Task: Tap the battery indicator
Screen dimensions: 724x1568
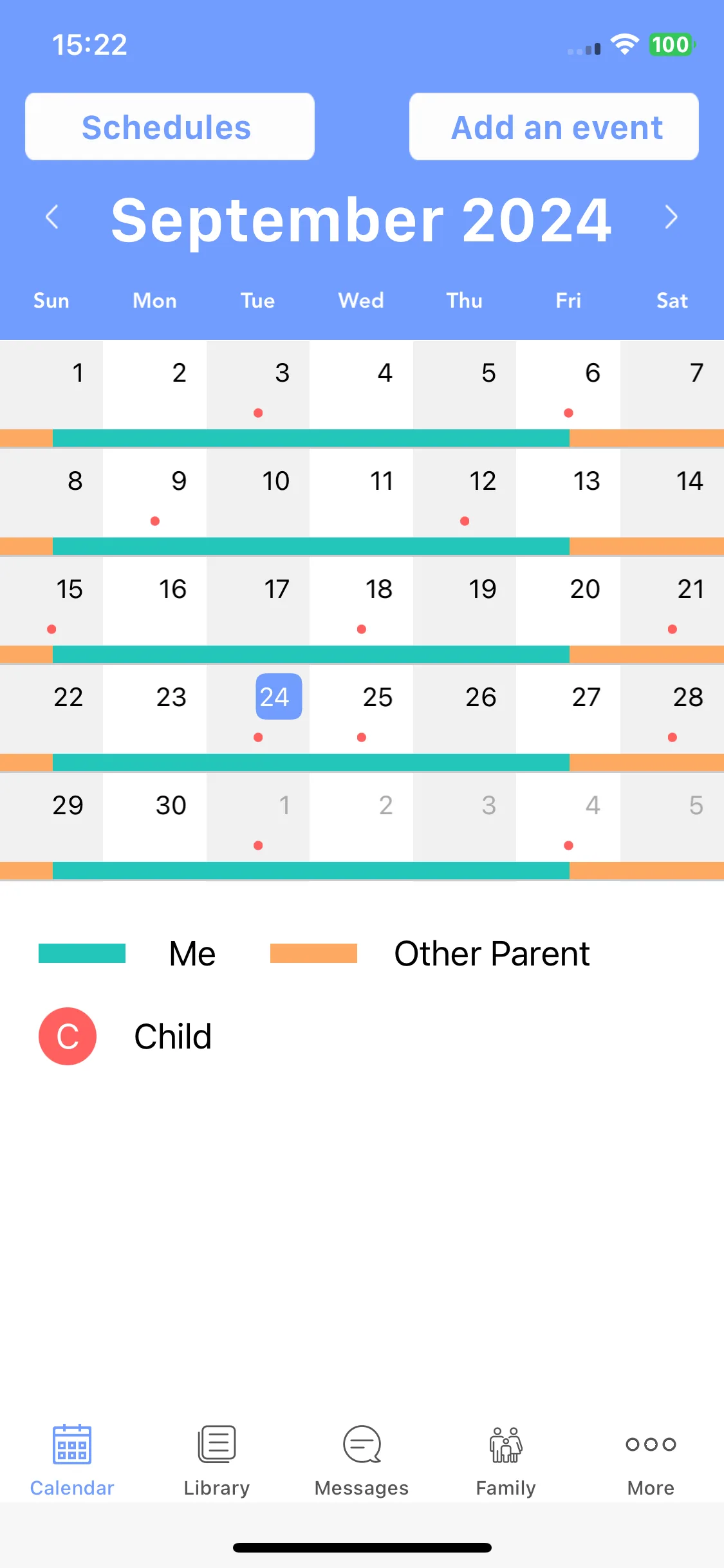Action: pyautogui.click(x=671, y=44)
